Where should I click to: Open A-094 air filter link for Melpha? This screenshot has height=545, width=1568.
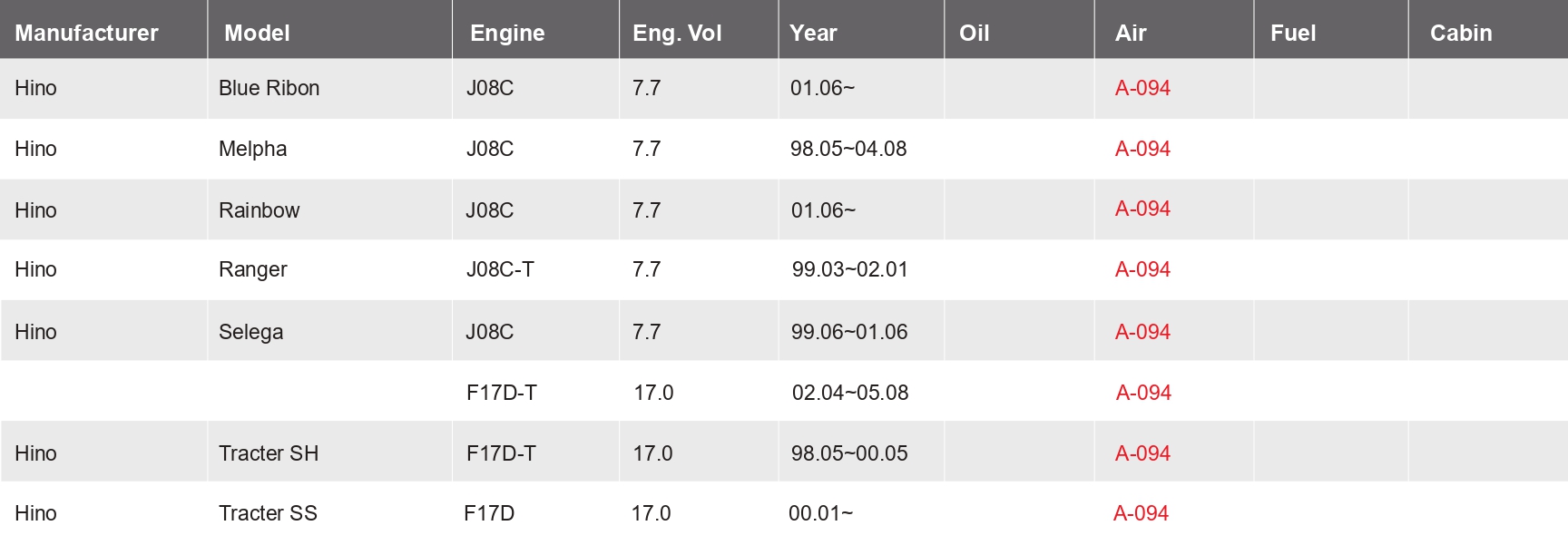(x=1142, y=149)
